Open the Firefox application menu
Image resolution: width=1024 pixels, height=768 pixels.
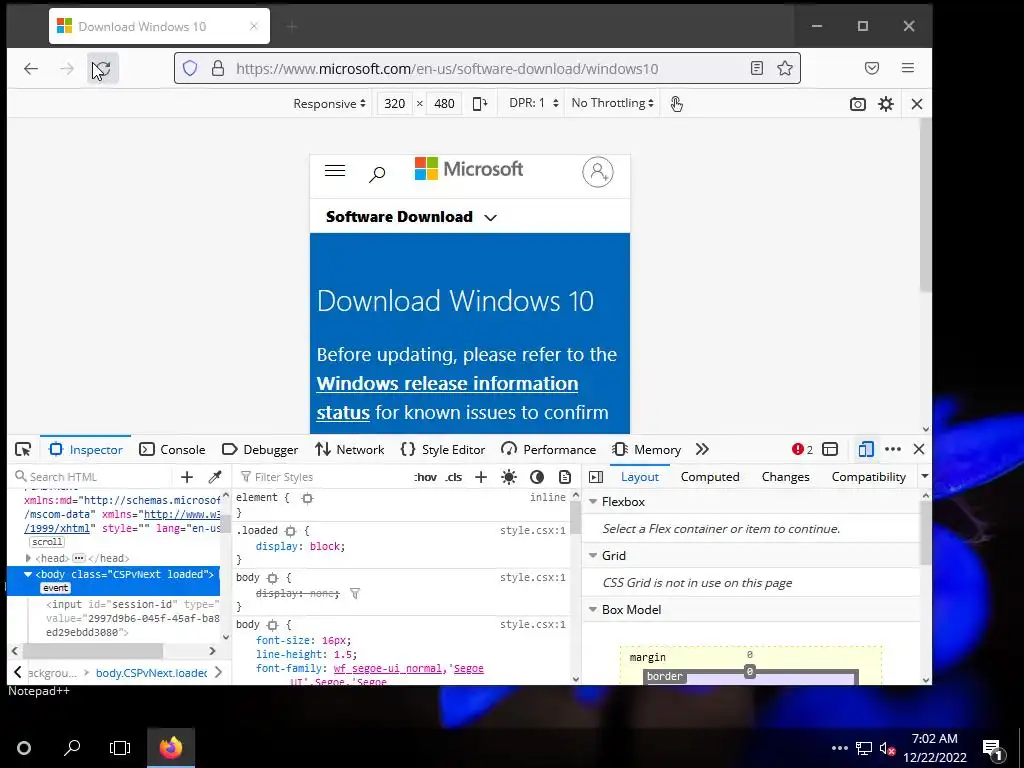(x=908, y=68)
